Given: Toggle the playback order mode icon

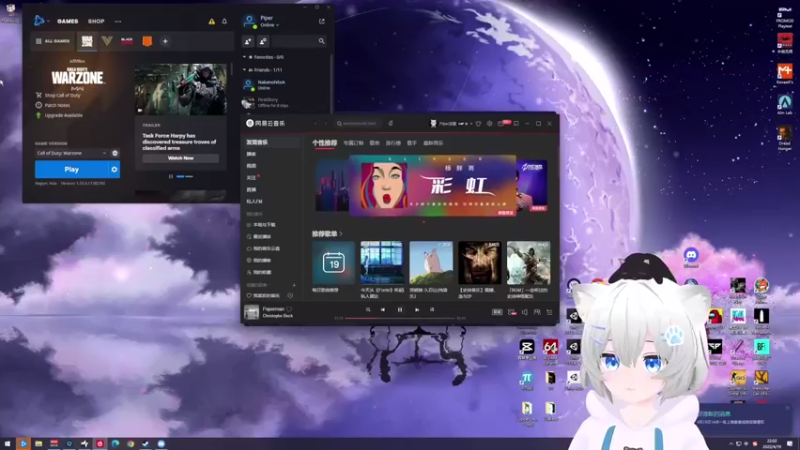Looking at the screenshot, I should (x=368, y=310).
